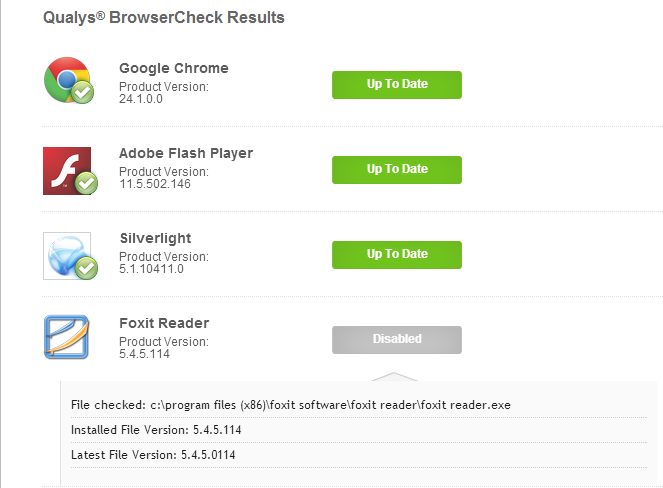Click the Installed File Version line
The height and width of the screenshot is (488, 663).
click(156, 430)
